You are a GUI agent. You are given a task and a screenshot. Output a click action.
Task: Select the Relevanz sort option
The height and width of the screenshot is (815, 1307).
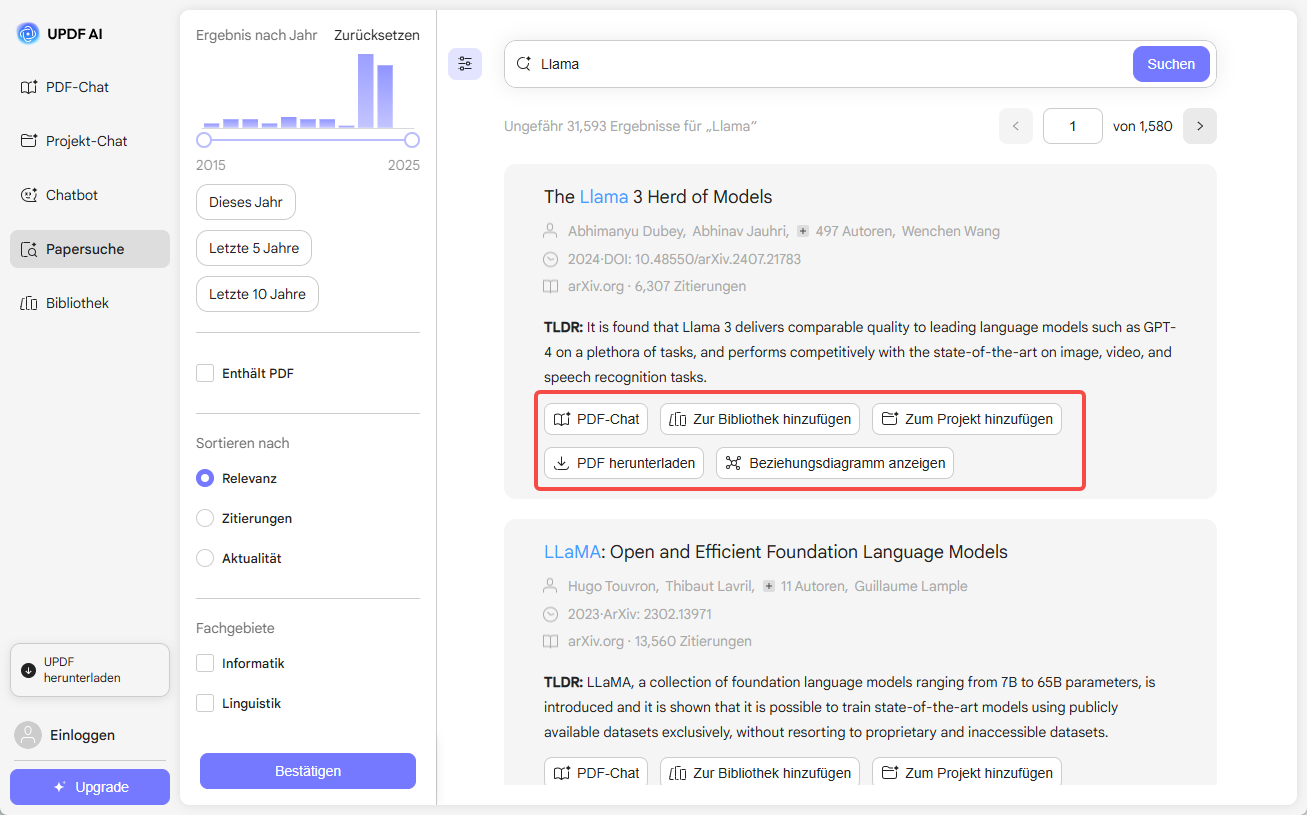205,478
